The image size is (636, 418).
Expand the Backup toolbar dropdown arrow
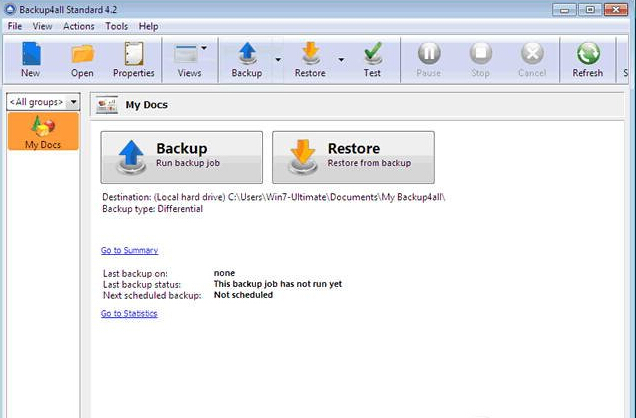278,60
